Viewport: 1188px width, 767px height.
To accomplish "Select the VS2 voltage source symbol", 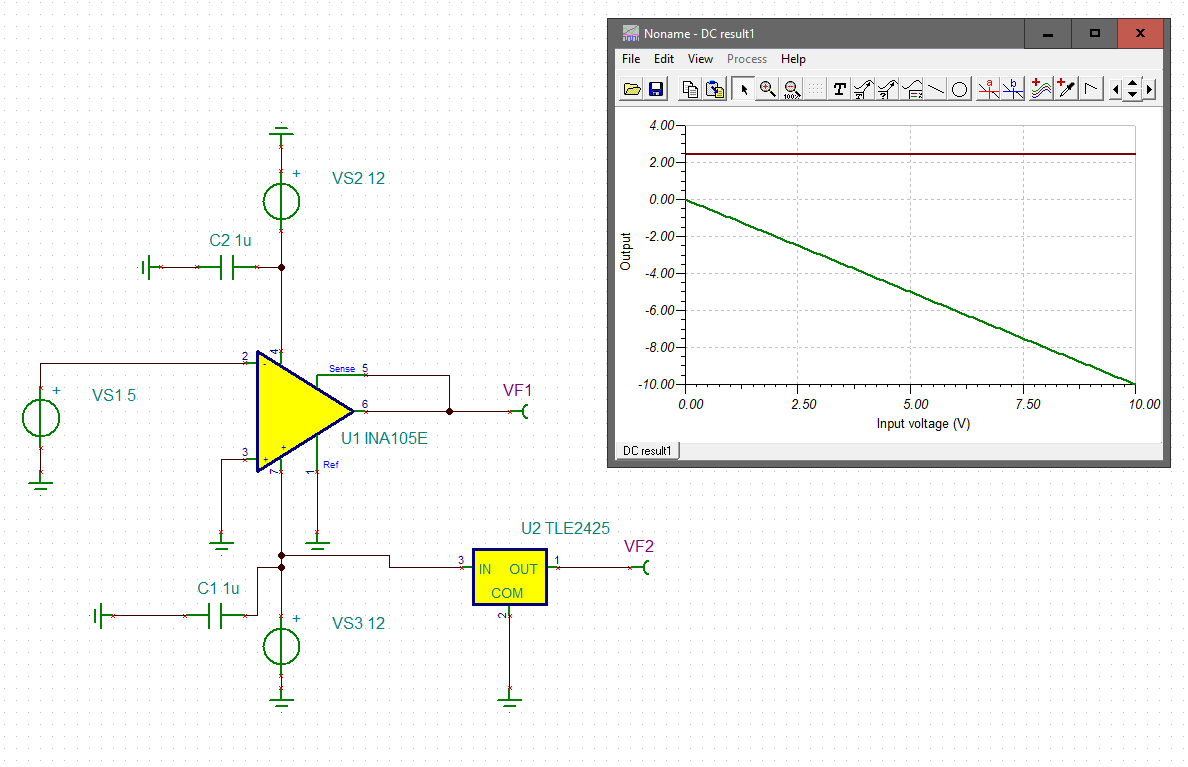I will tap(281, 202).
